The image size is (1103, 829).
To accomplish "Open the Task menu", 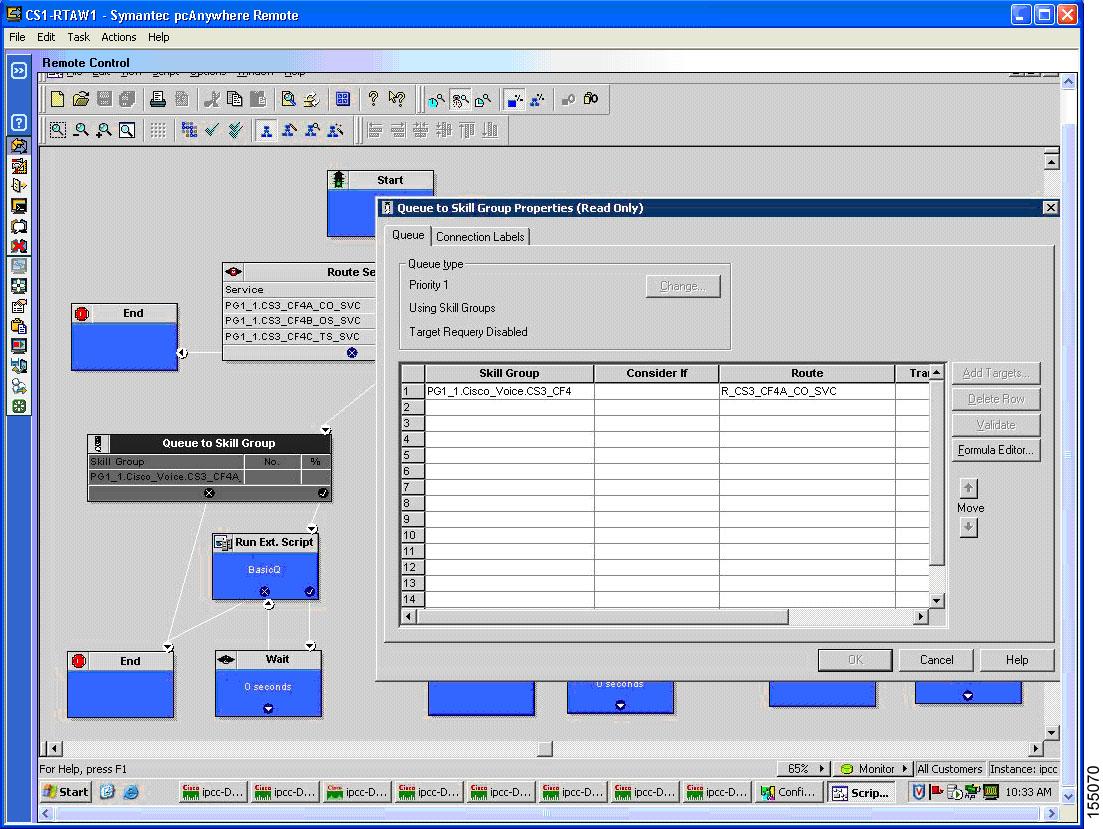I will pyautogui.click(x=78, y=37).
